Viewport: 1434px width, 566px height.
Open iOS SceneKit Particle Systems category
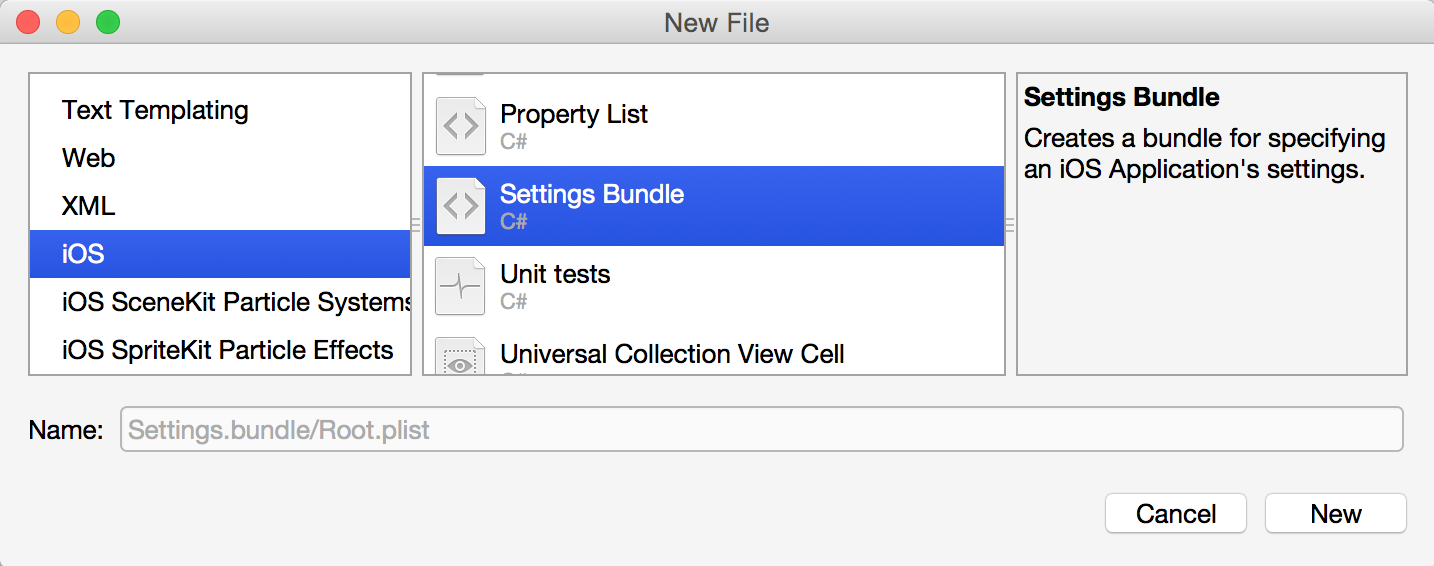click(x=237, y=302)
